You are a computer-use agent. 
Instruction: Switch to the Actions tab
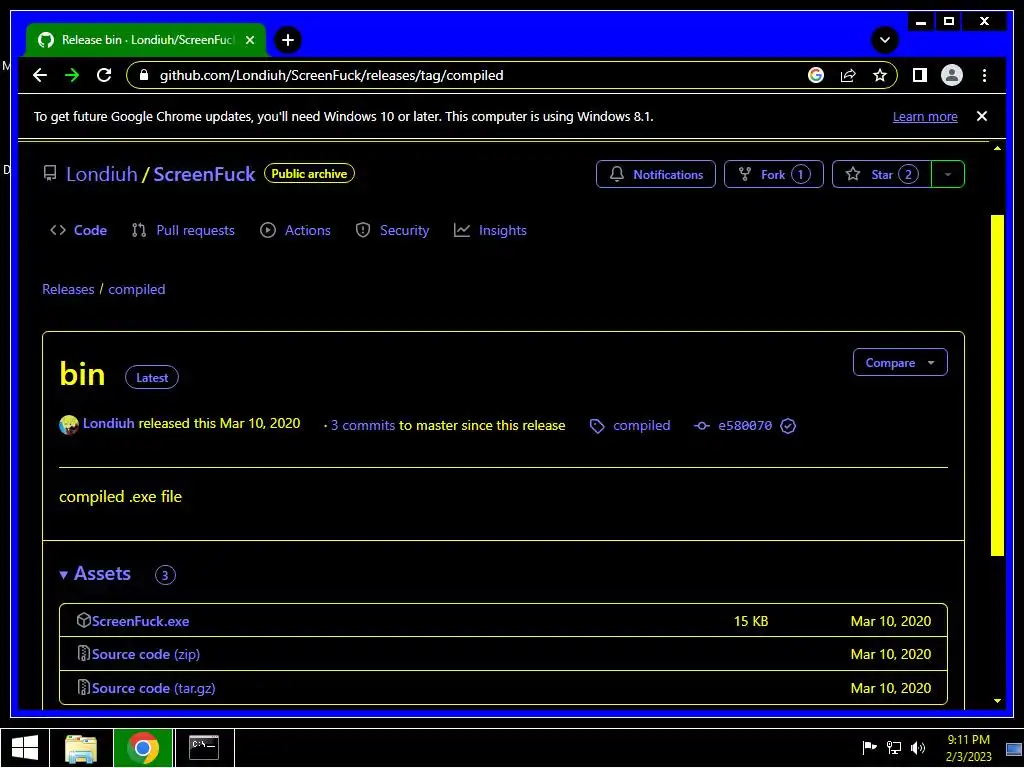pos(295,230)
